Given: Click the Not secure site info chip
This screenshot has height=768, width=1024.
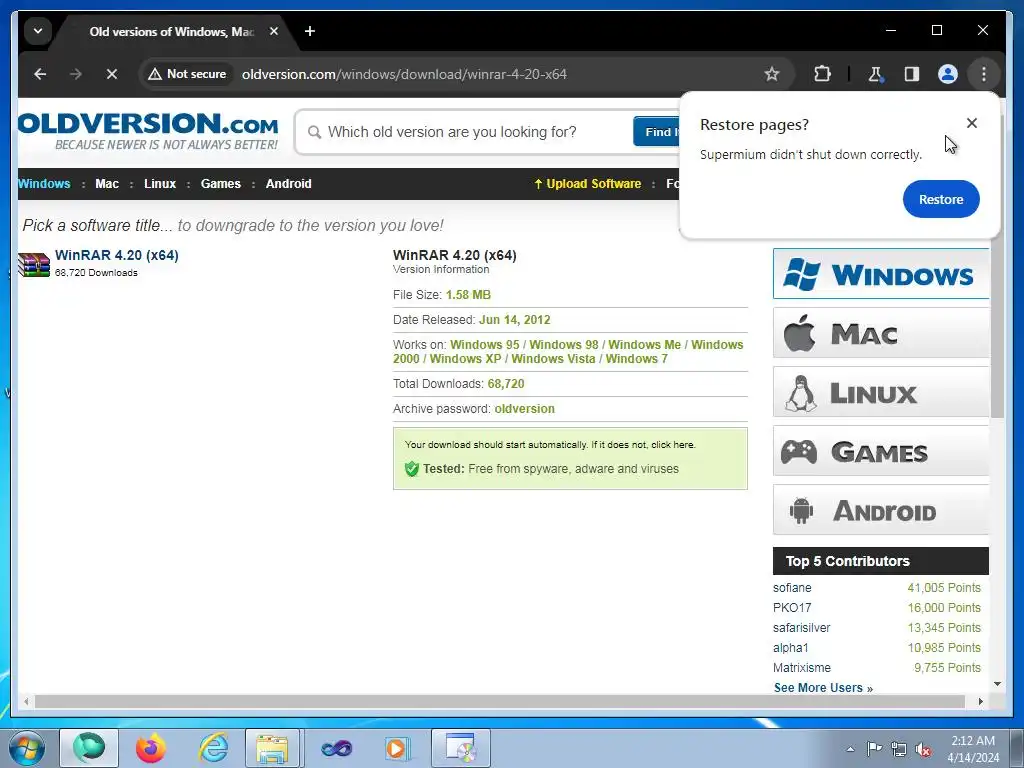Looking at the screenshot, I should [187, 74].
